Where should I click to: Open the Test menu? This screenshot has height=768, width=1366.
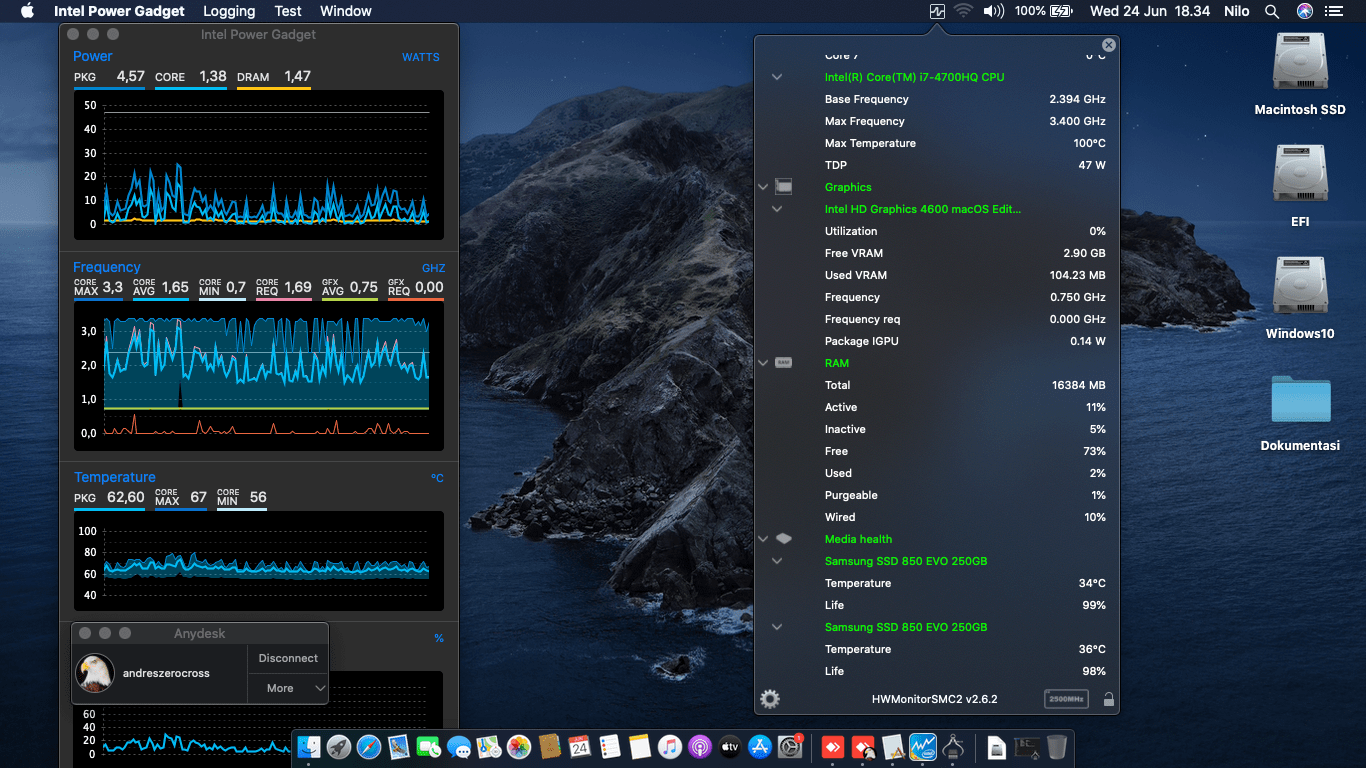point(288,11)
